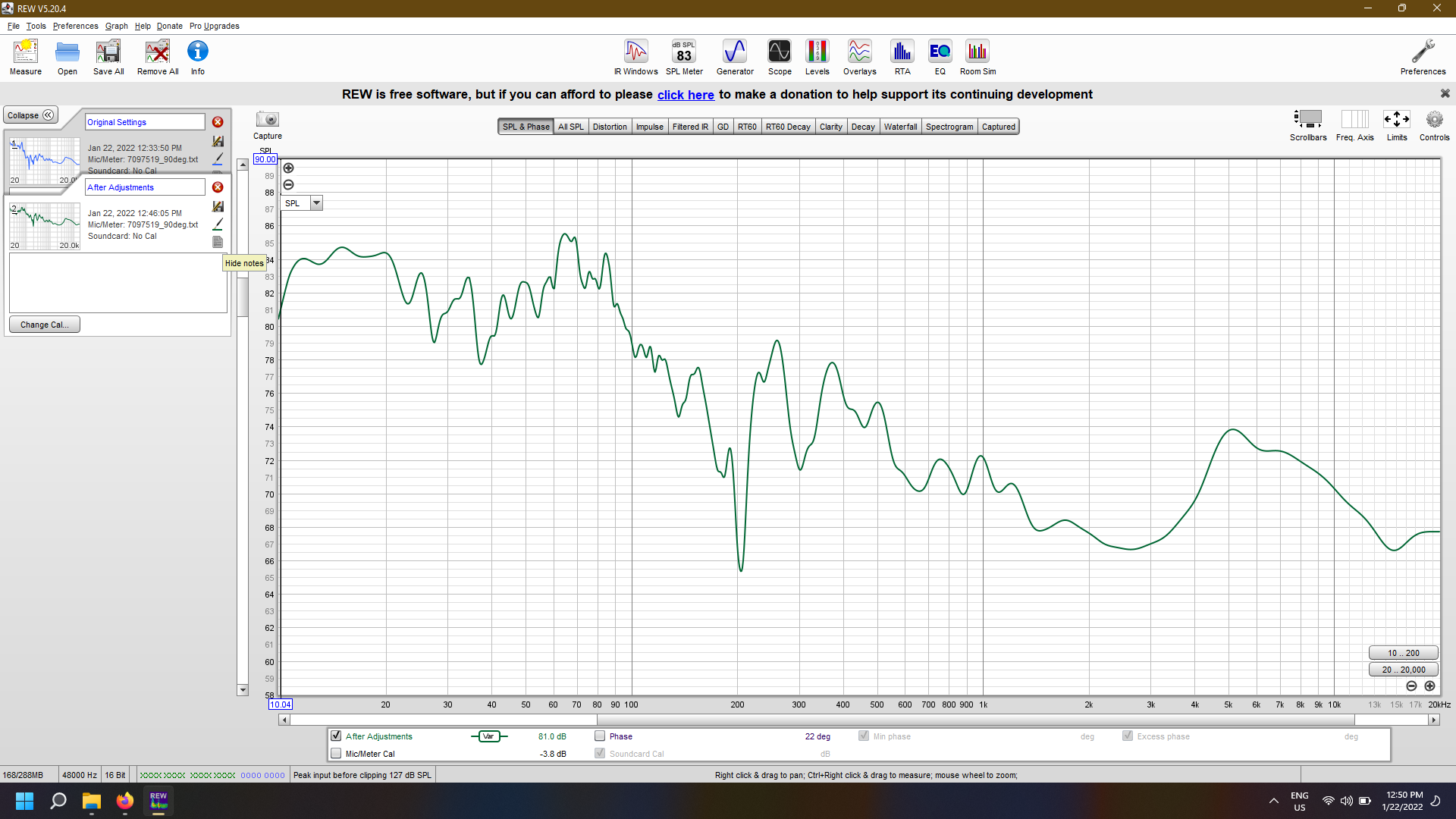Toggle the Phase display checkbox
The image size is (1456, 819).
600,736
